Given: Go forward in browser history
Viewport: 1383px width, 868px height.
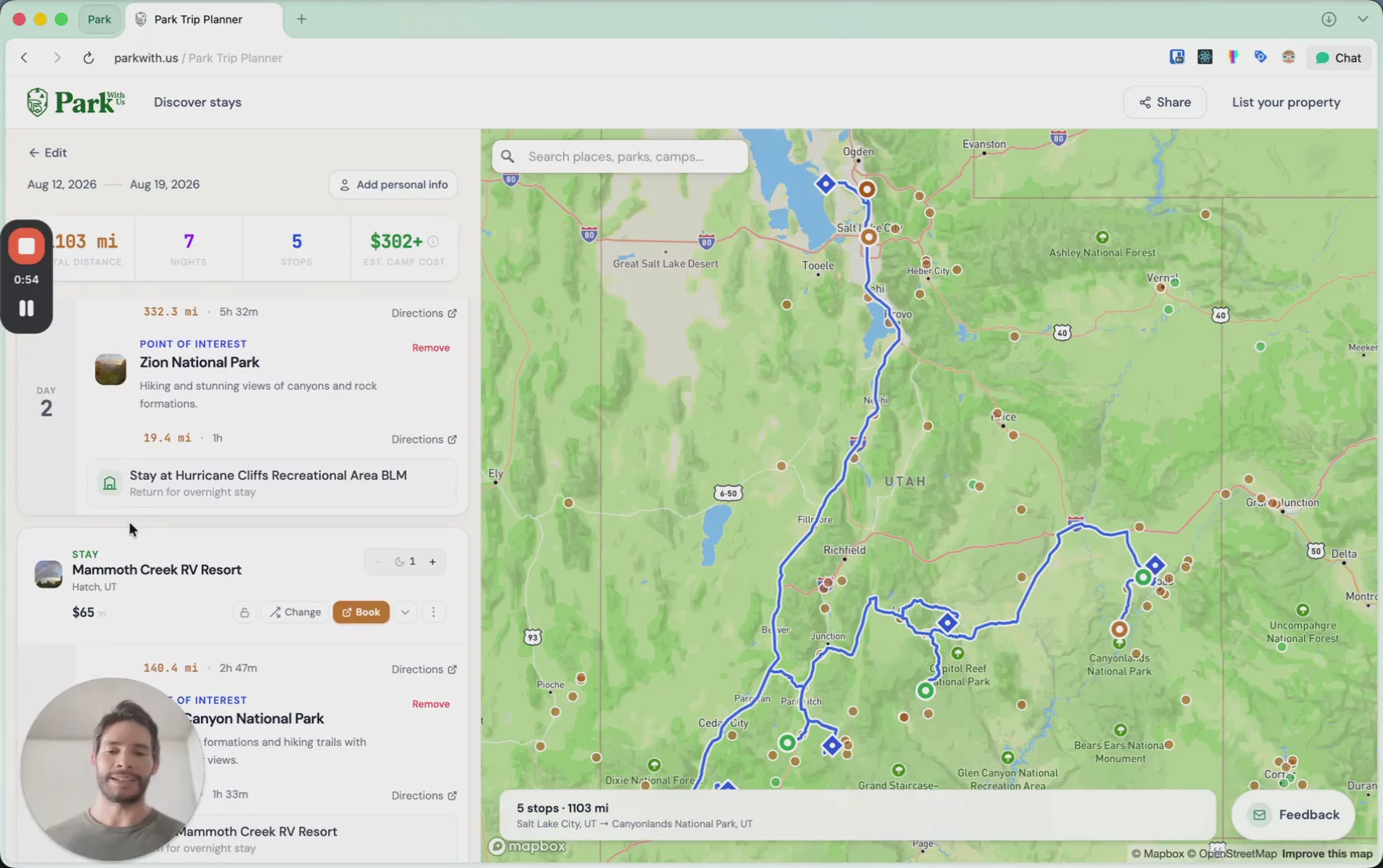Looking at the screenshot, I should (x=56, y=58).
